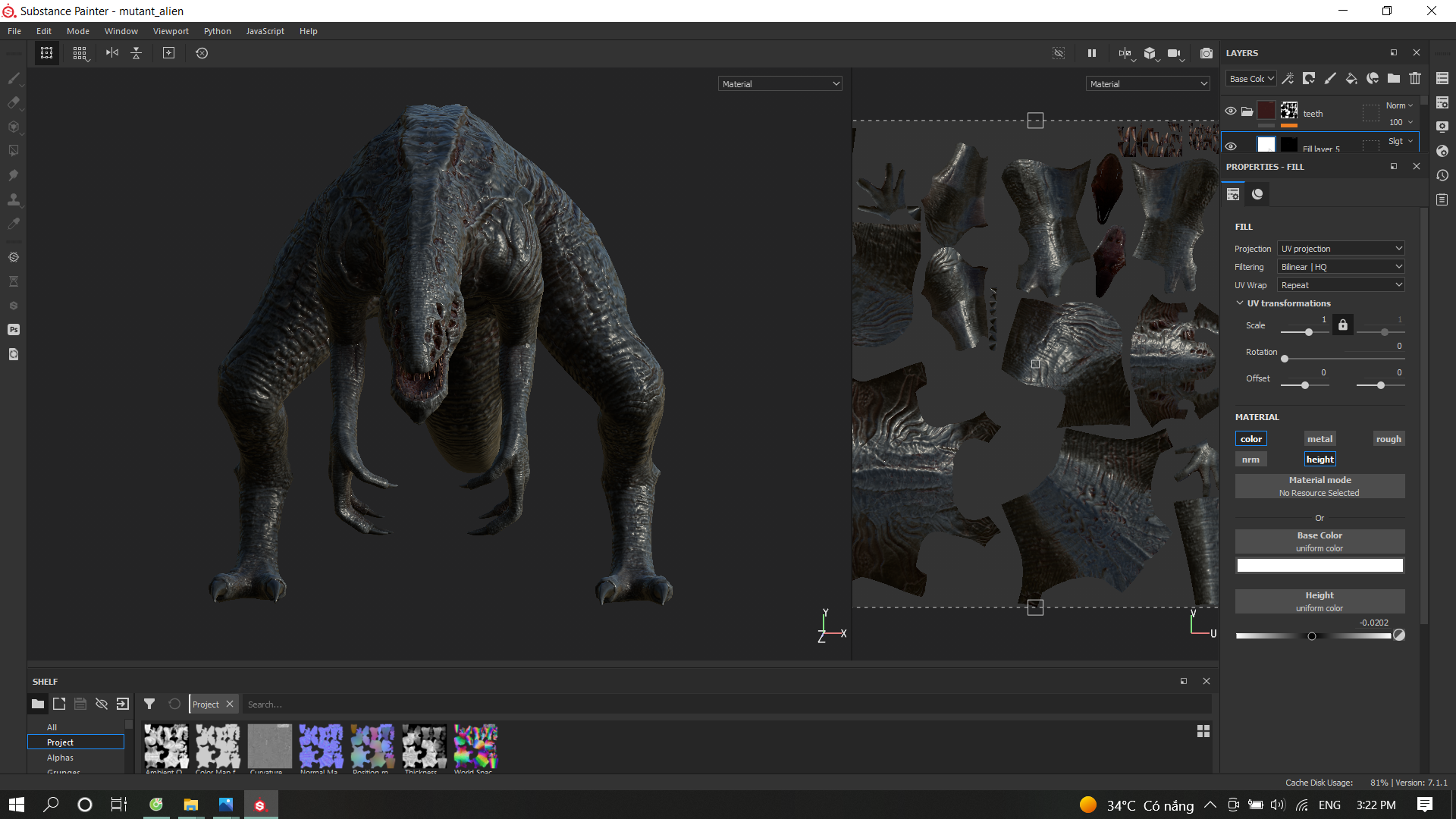Click the white Base Color swatch
The height and width of the screenshot is (819, 1456).
1319,566
